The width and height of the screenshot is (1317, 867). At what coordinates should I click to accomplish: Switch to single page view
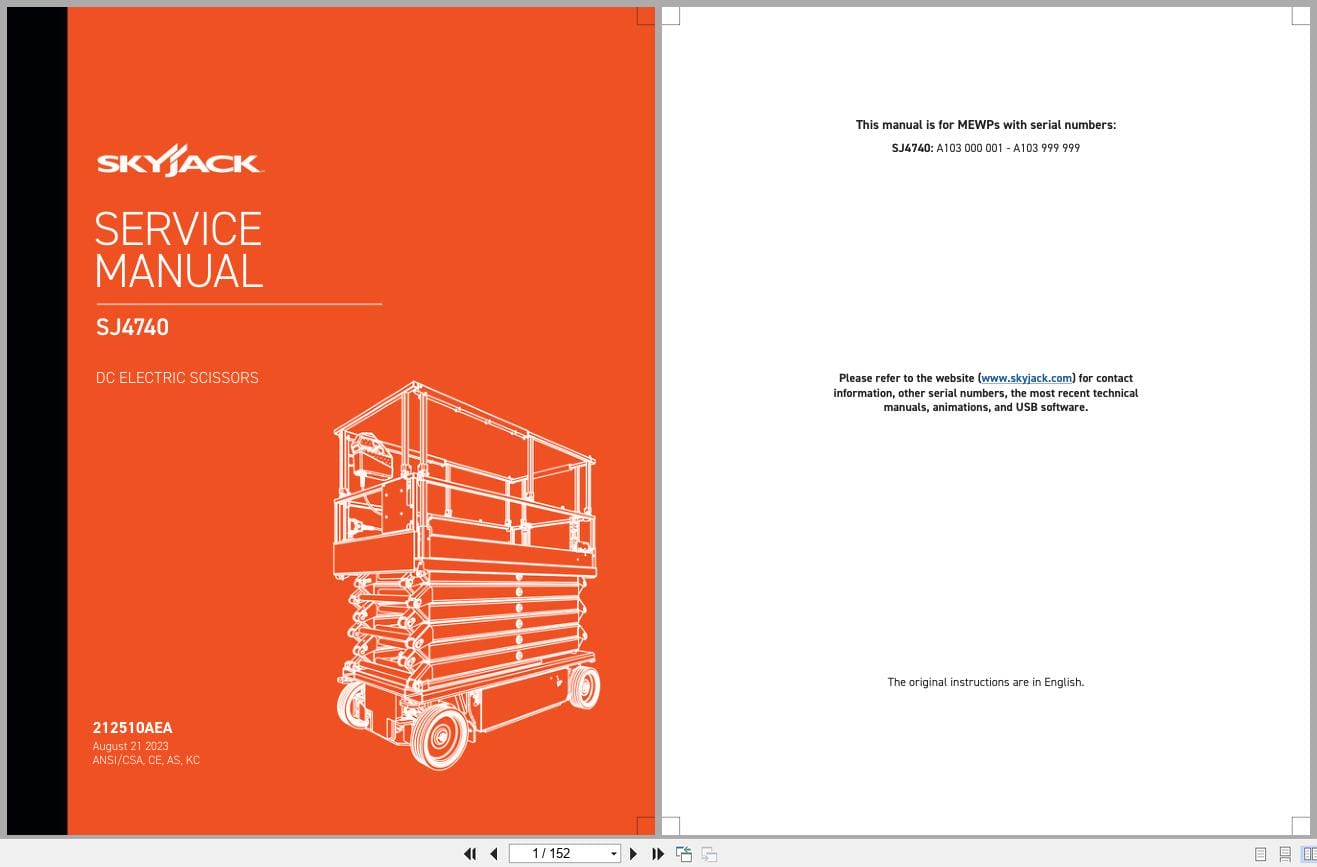coord(1260,854)
